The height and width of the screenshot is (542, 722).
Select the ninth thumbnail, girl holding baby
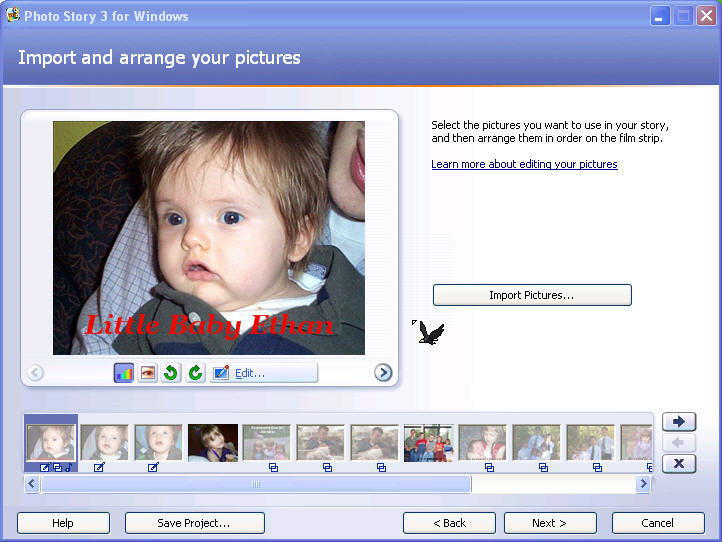483,443
